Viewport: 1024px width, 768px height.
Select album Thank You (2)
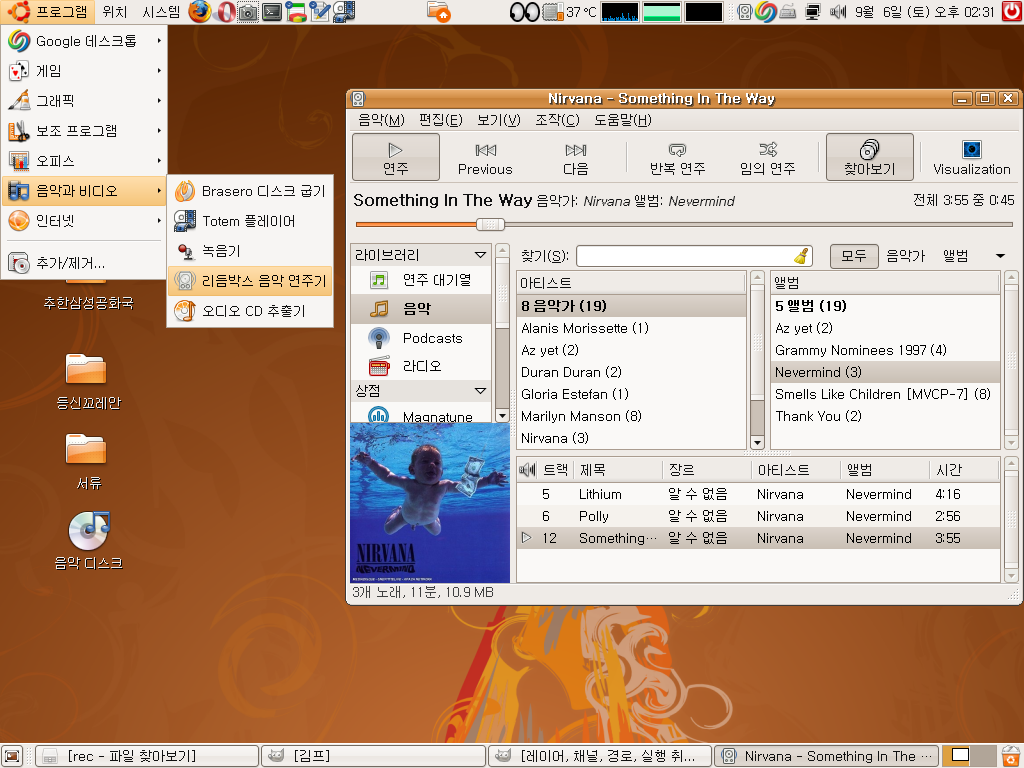(x=885, y=416)
